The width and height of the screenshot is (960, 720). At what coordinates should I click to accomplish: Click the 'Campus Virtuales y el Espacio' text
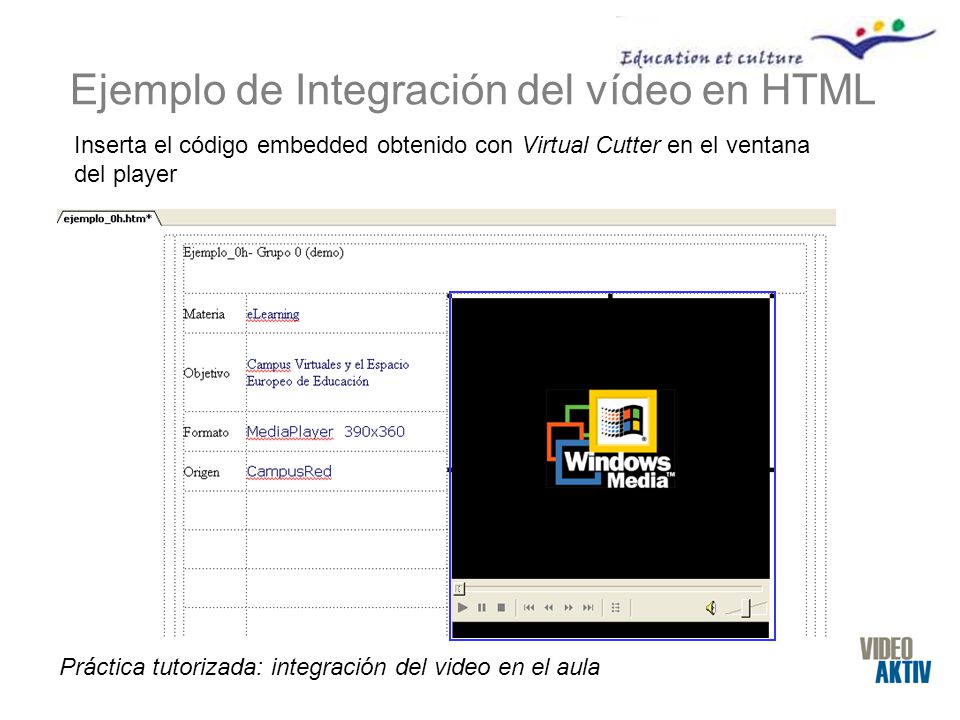328,364
